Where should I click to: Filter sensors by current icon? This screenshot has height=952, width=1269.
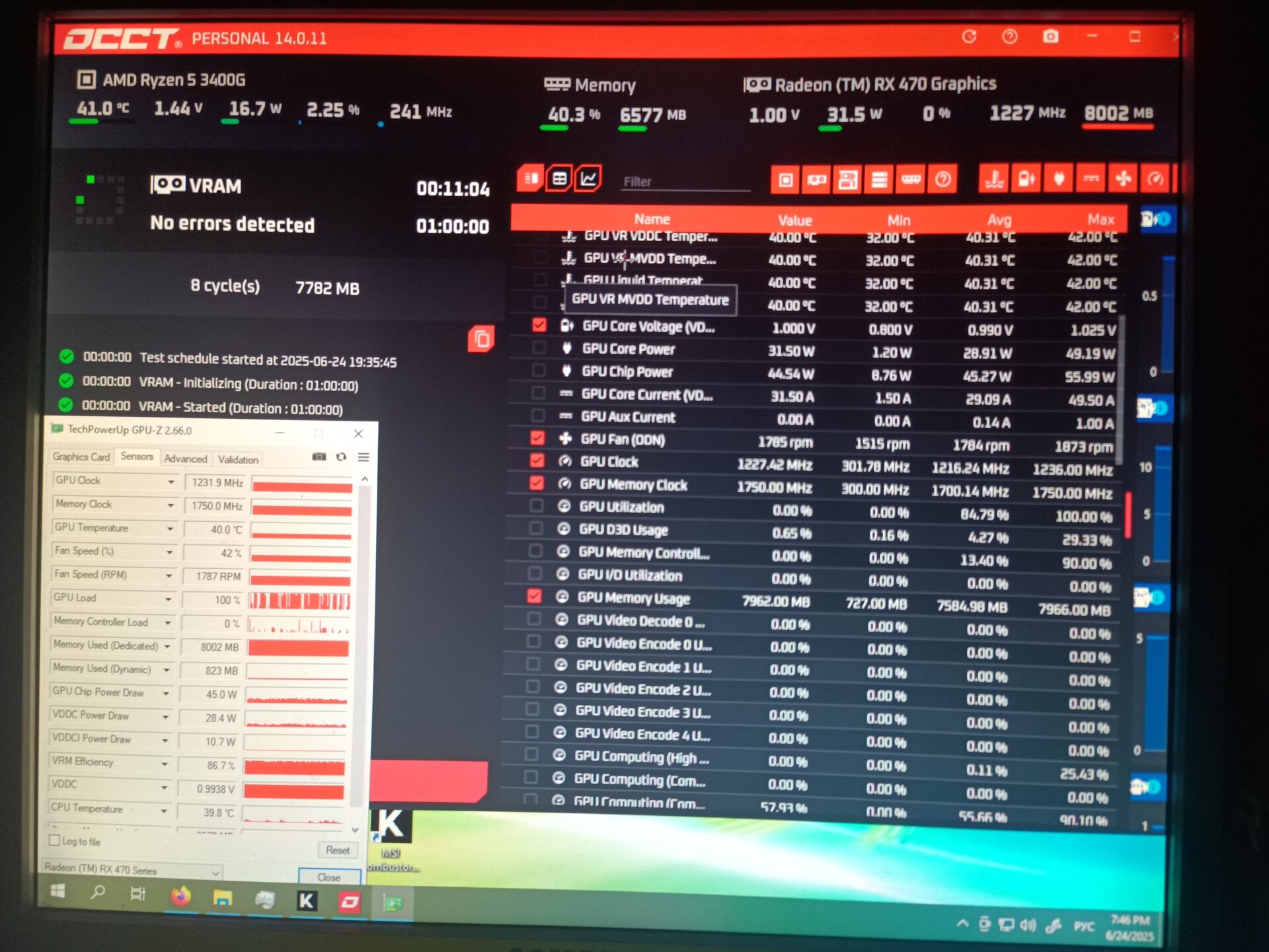click(1091, 178)
